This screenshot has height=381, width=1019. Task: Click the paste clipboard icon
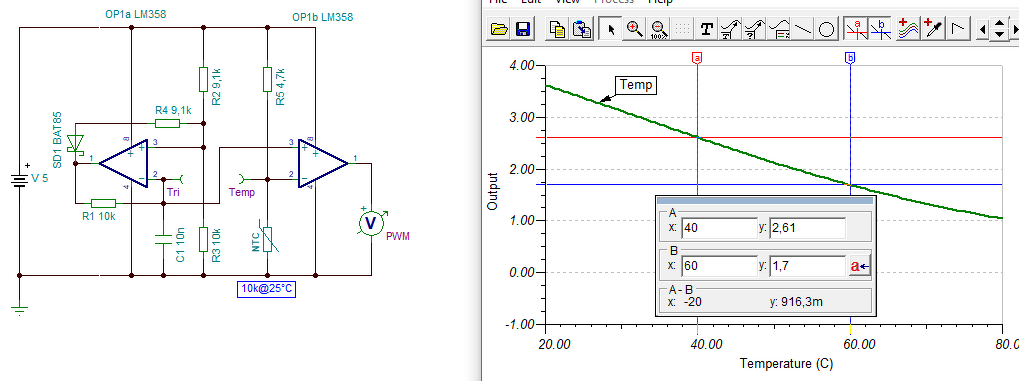coord(581,29)
